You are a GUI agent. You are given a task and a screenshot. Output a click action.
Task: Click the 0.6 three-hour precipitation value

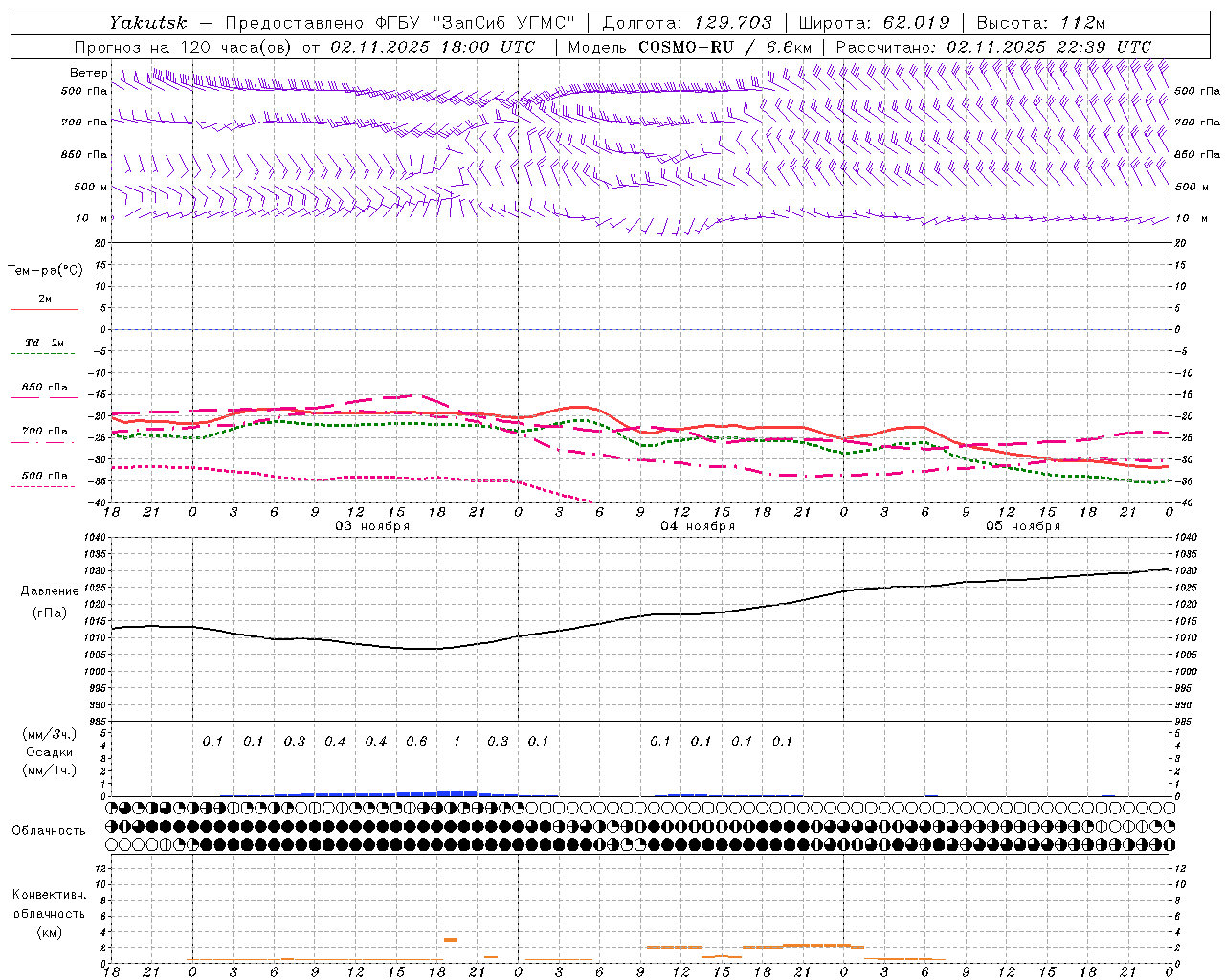pyautogui.click(x=416, y=741)
